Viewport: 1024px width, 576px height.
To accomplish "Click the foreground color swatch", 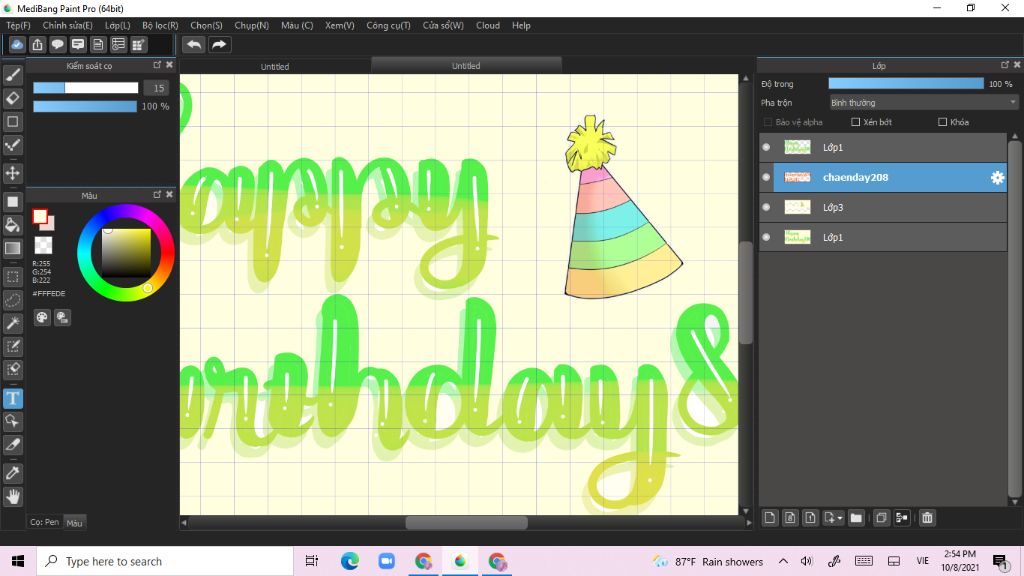I will coord(40,216).
